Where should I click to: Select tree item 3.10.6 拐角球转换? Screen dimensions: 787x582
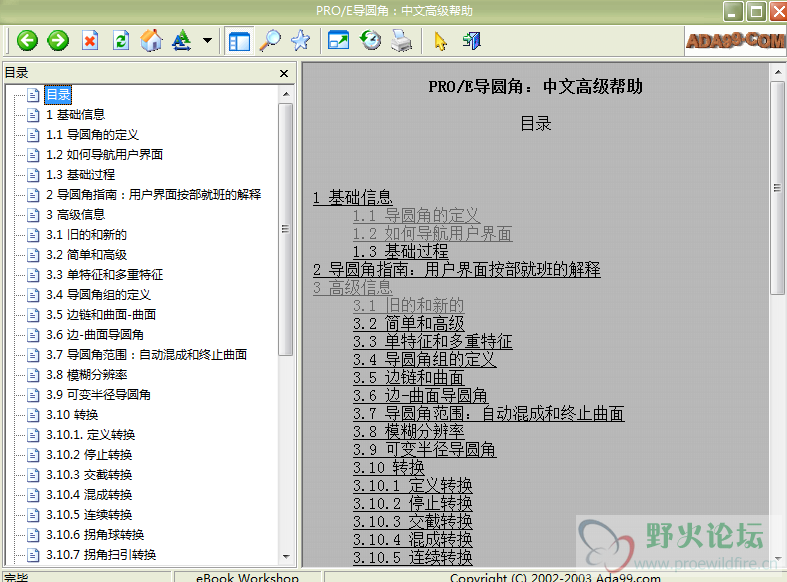click(x=95, y=535)
